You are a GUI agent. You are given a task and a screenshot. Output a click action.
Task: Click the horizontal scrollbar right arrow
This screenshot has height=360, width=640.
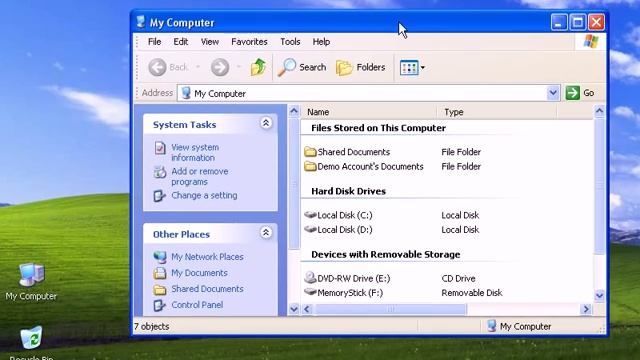coord(586,309)
